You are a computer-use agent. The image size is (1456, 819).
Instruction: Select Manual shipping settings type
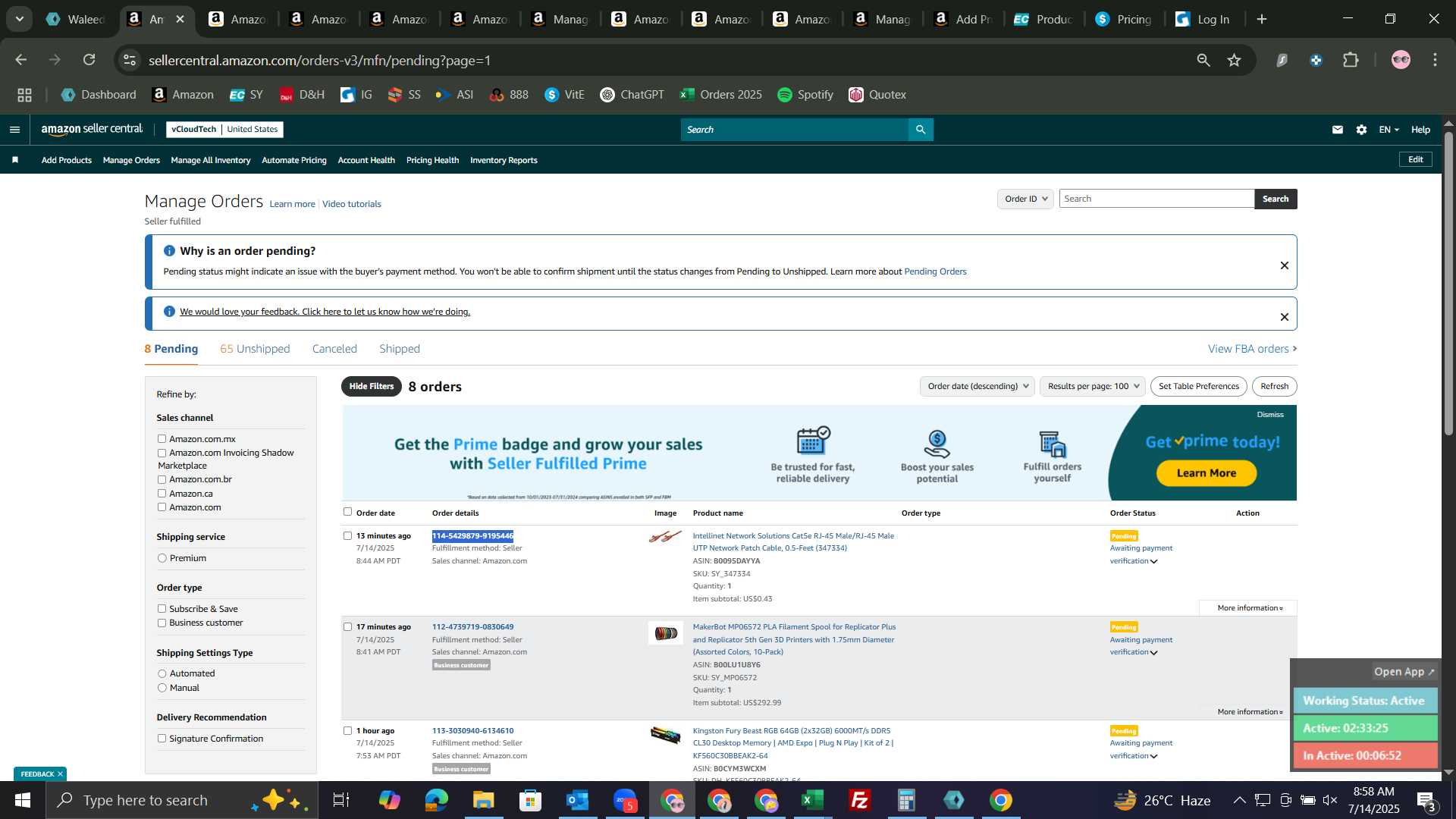pyautogui.click(x=162, y=688)
